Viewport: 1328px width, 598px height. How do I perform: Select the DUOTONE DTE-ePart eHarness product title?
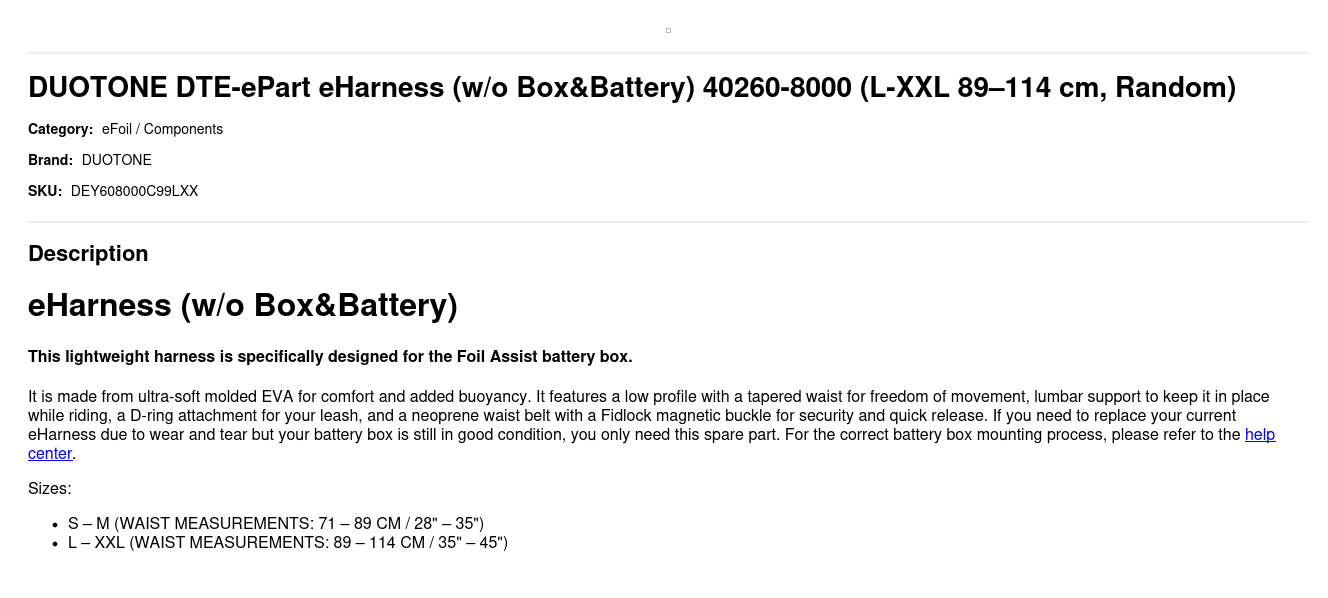632,88
